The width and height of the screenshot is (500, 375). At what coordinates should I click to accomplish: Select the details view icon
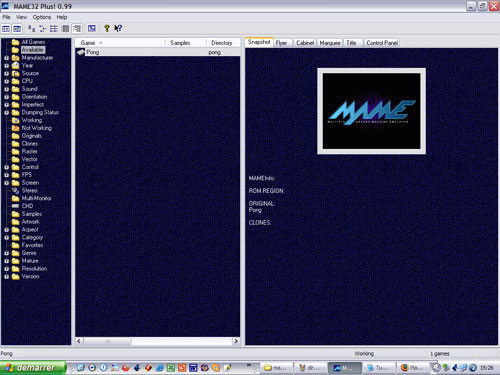click(66, 29)
